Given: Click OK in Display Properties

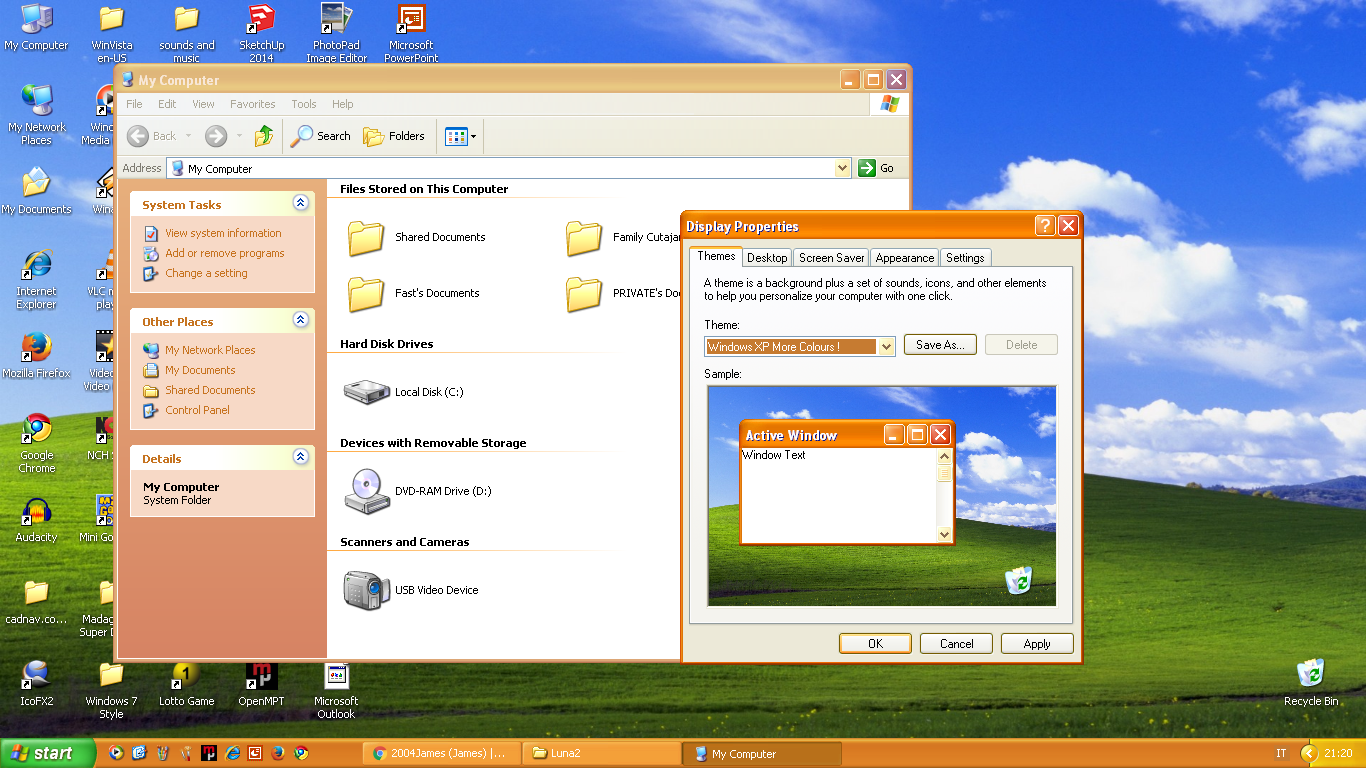Looking at the screenshot, I should [875, 644].
